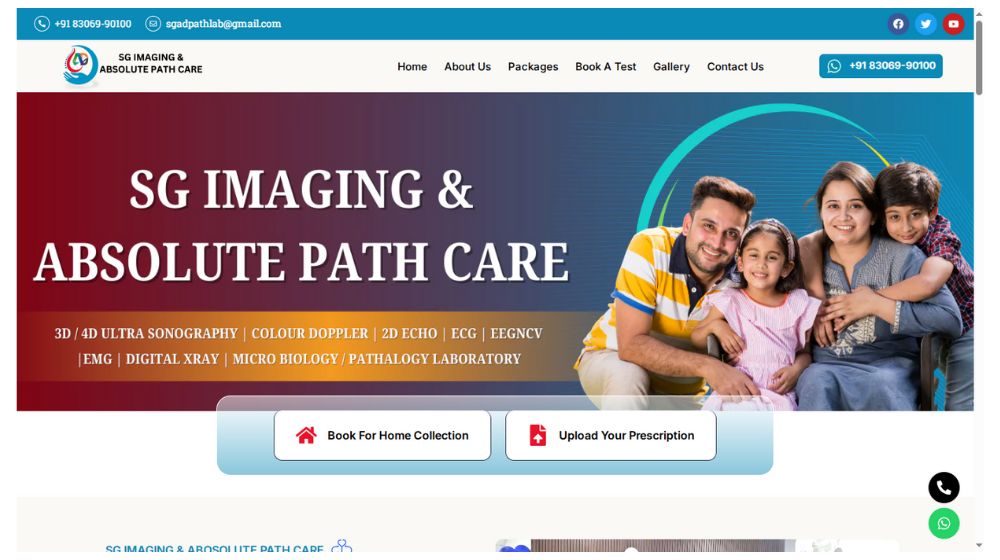Click the sgadpathlab@gmail.com email link
Viewport: 1000px width, 560px height.
223,24
